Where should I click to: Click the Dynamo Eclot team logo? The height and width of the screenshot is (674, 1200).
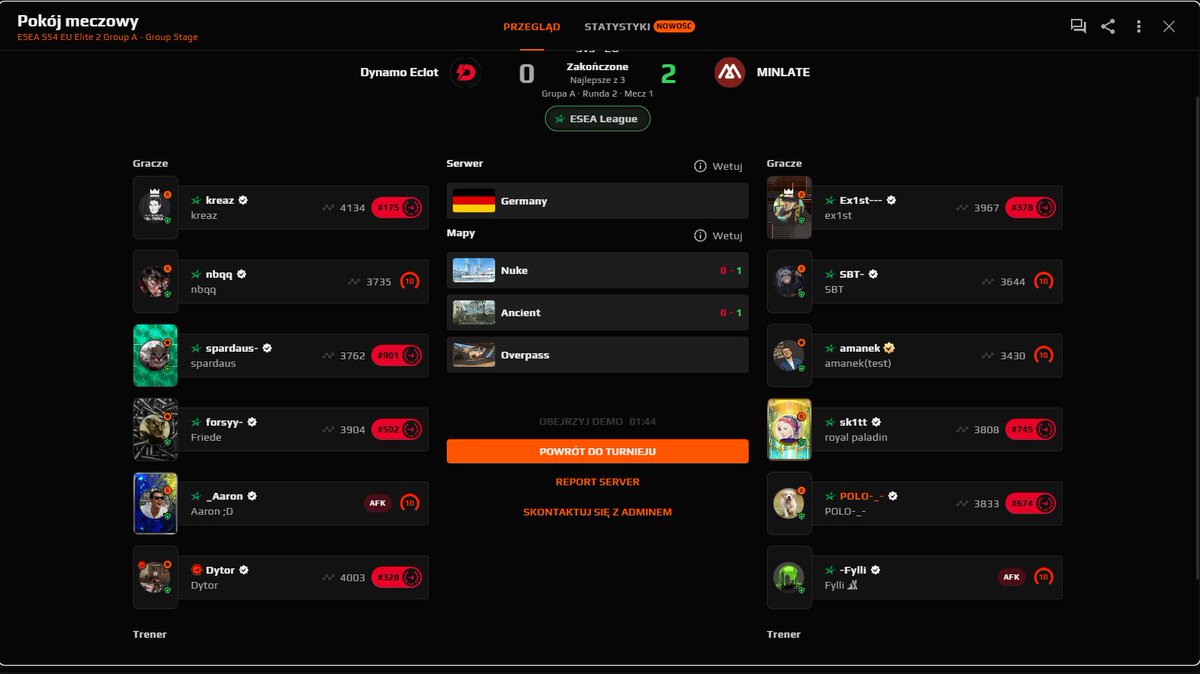[x=465, y=72]
